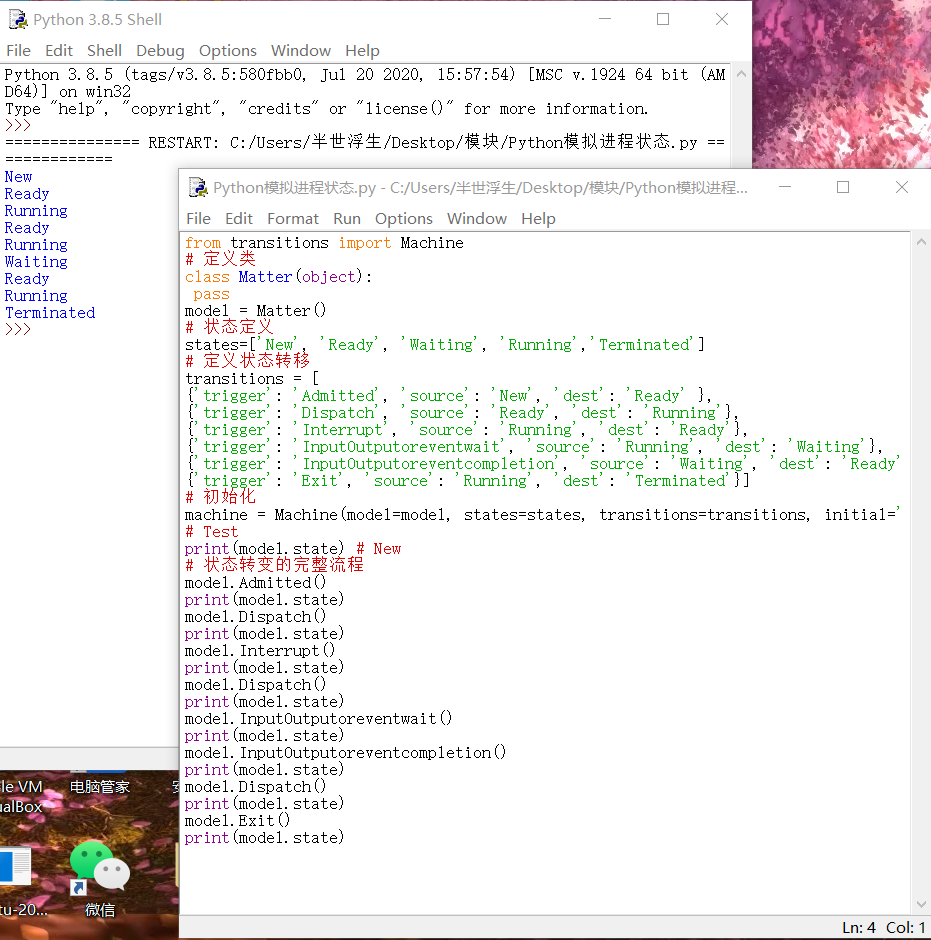Click the last >>> shell prompt
The width and height of the screenshot is (931, 940).
pos(17,329)
